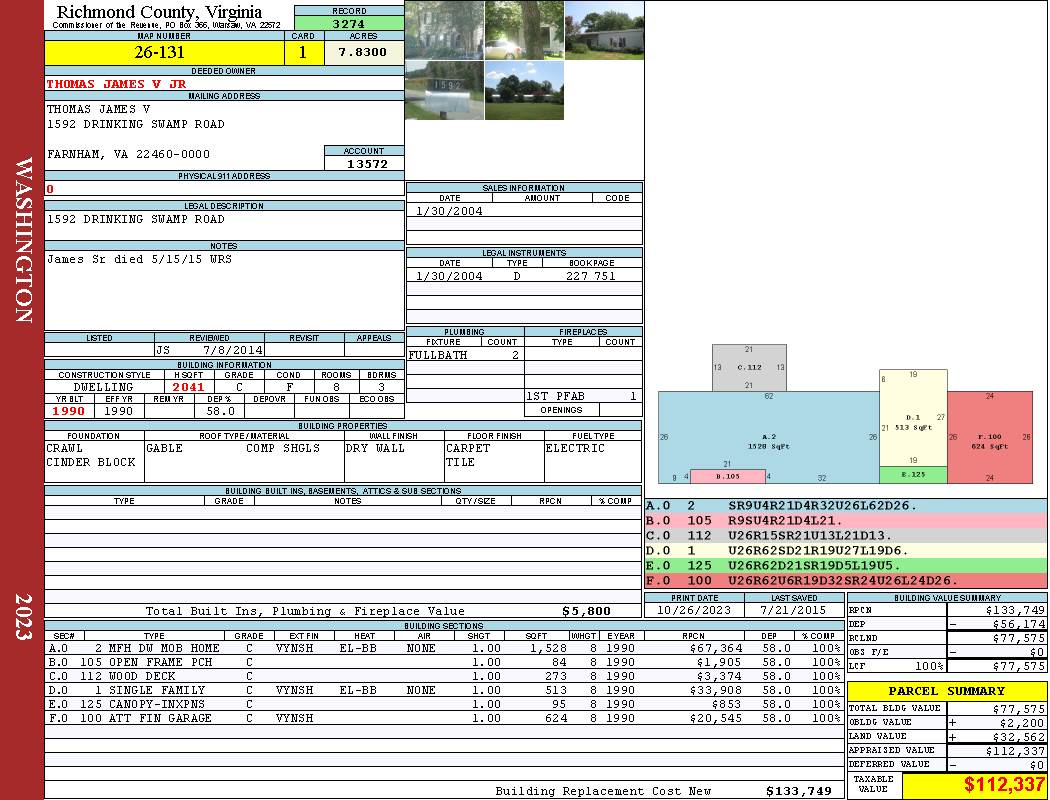Select the yellow D.1 513 SqFt sketch area
The height and width of the screenshot is (800, 1050).
[913, 420]
